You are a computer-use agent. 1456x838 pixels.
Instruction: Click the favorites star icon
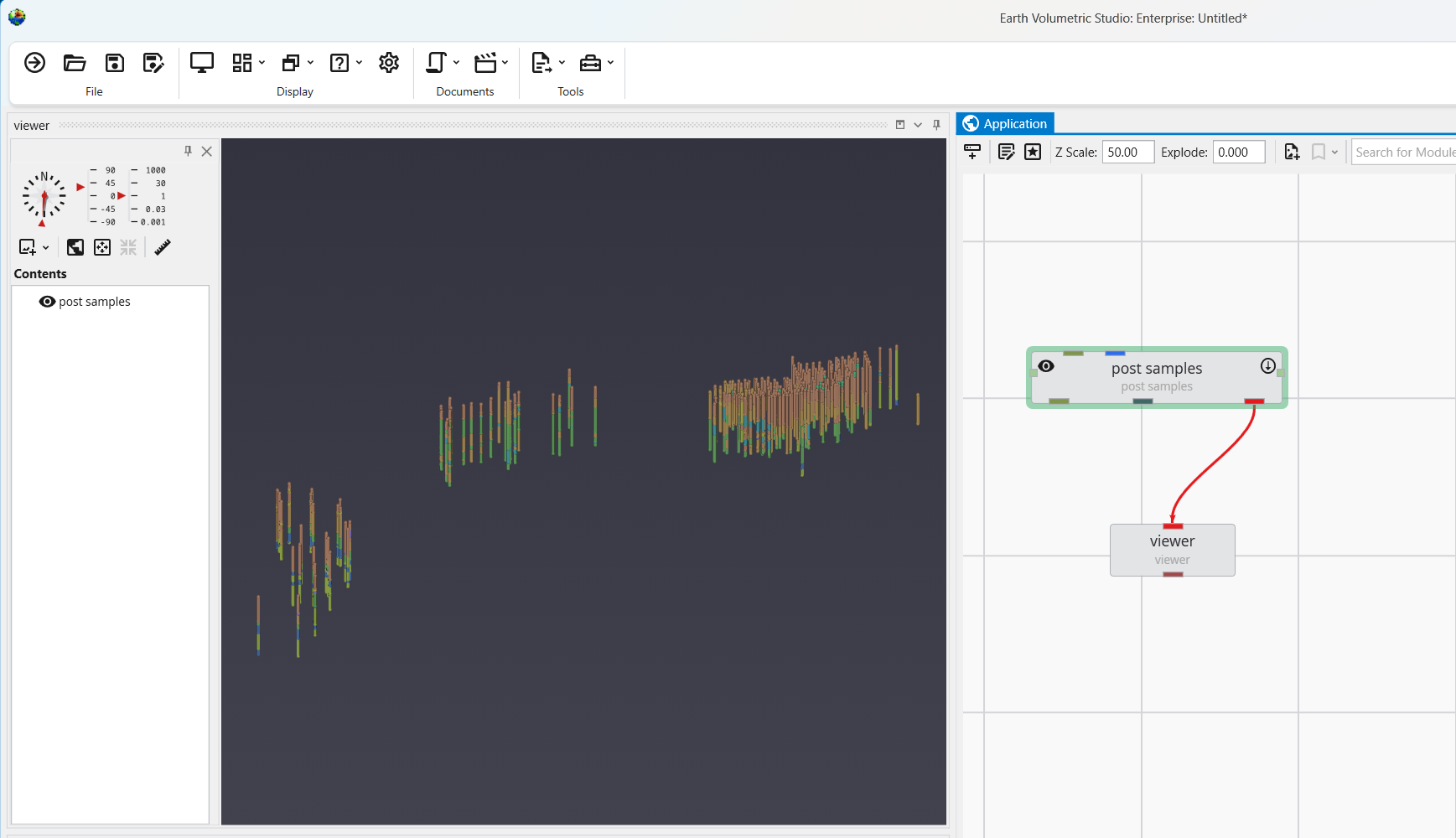[1033, 152]
